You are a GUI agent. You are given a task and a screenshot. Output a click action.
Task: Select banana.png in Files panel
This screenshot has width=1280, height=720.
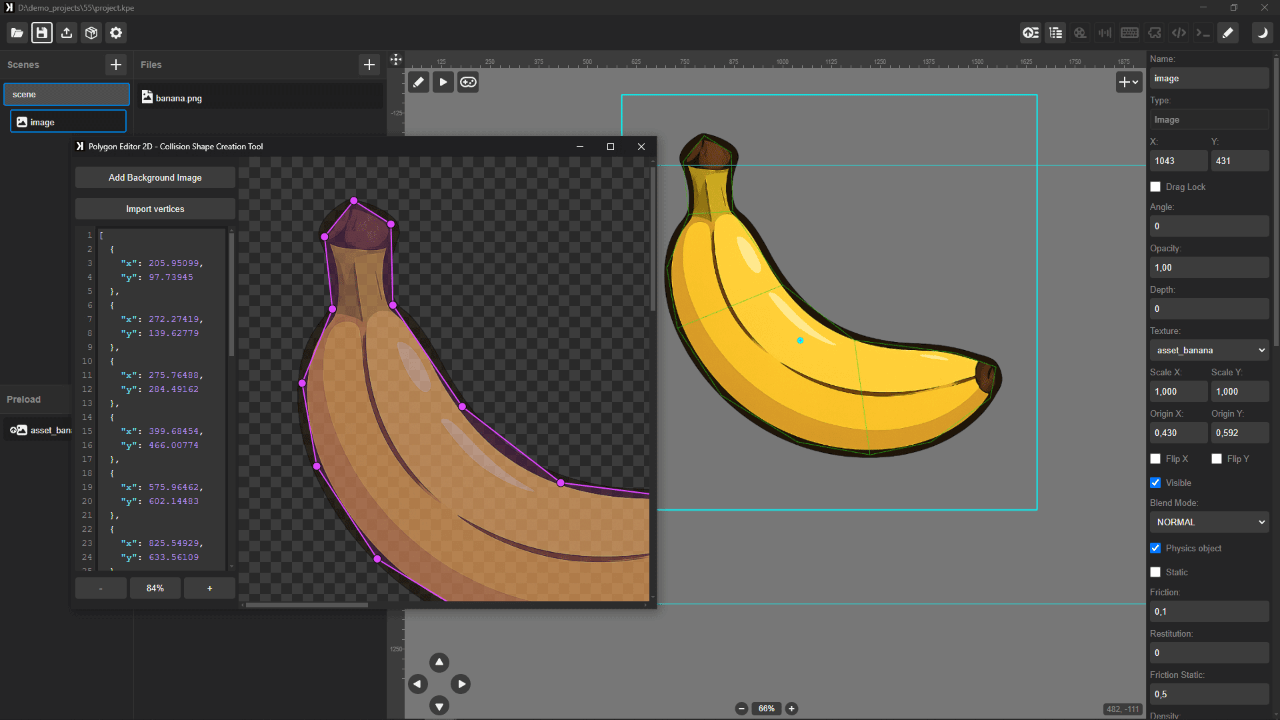tap(178, 98)
